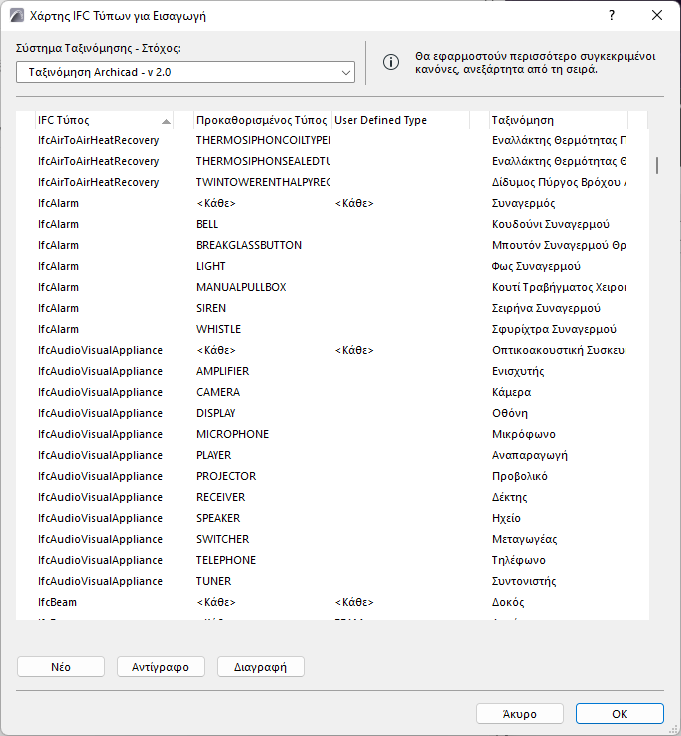Click the help question mark button
Image resolution: width=681 pixels, height=736 pixels.
tap(612, 15)
